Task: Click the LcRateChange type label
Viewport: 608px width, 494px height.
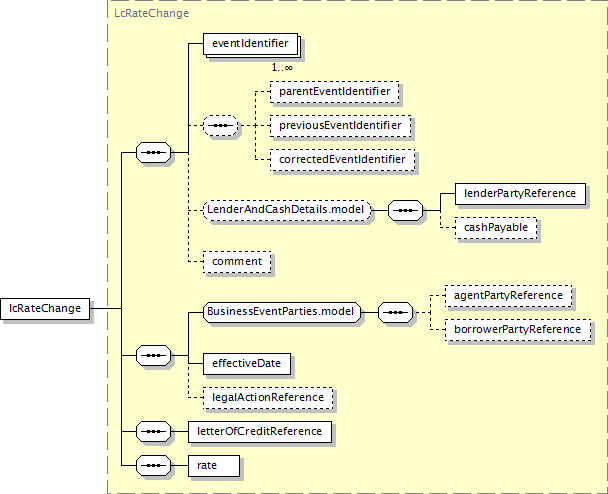Action: click(151, 13)
